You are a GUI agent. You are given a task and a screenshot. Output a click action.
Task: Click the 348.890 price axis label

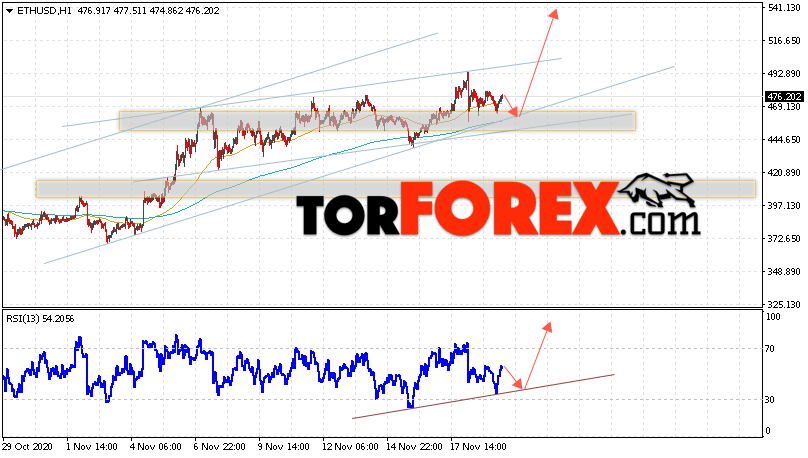(x=784, y=272)
